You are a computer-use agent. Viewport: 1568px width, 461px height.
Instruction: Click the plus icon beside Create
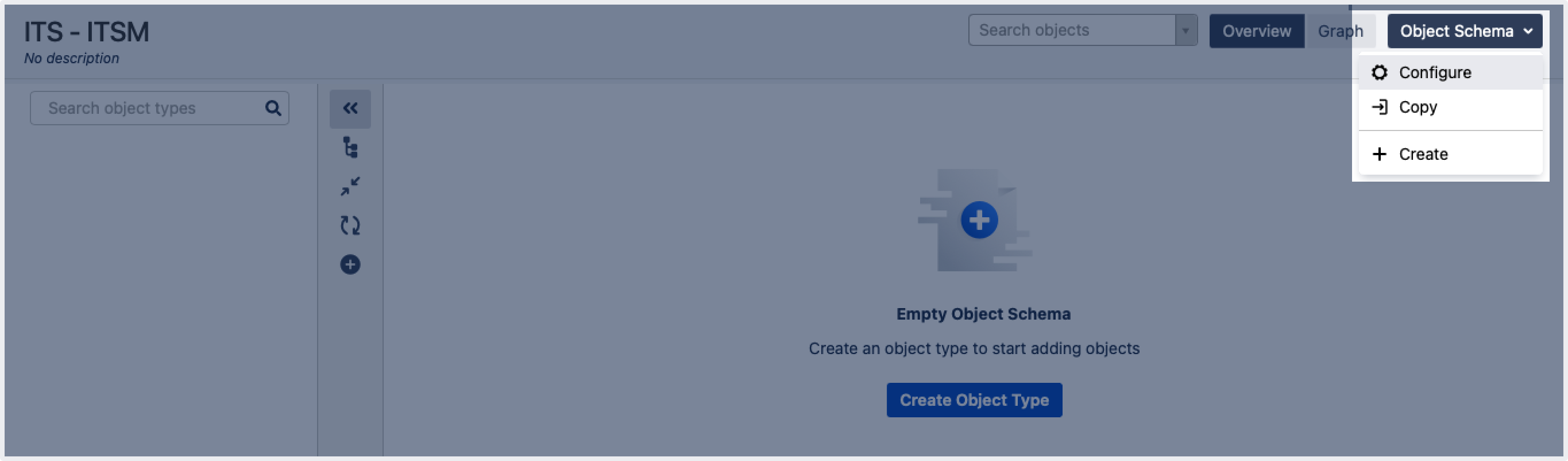pyautogui.click(x=1379, y=154)
